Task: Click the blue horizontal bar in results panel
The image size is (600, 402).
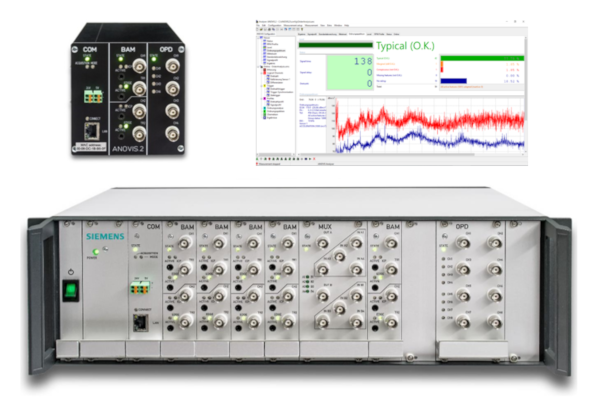Action: 454,82
